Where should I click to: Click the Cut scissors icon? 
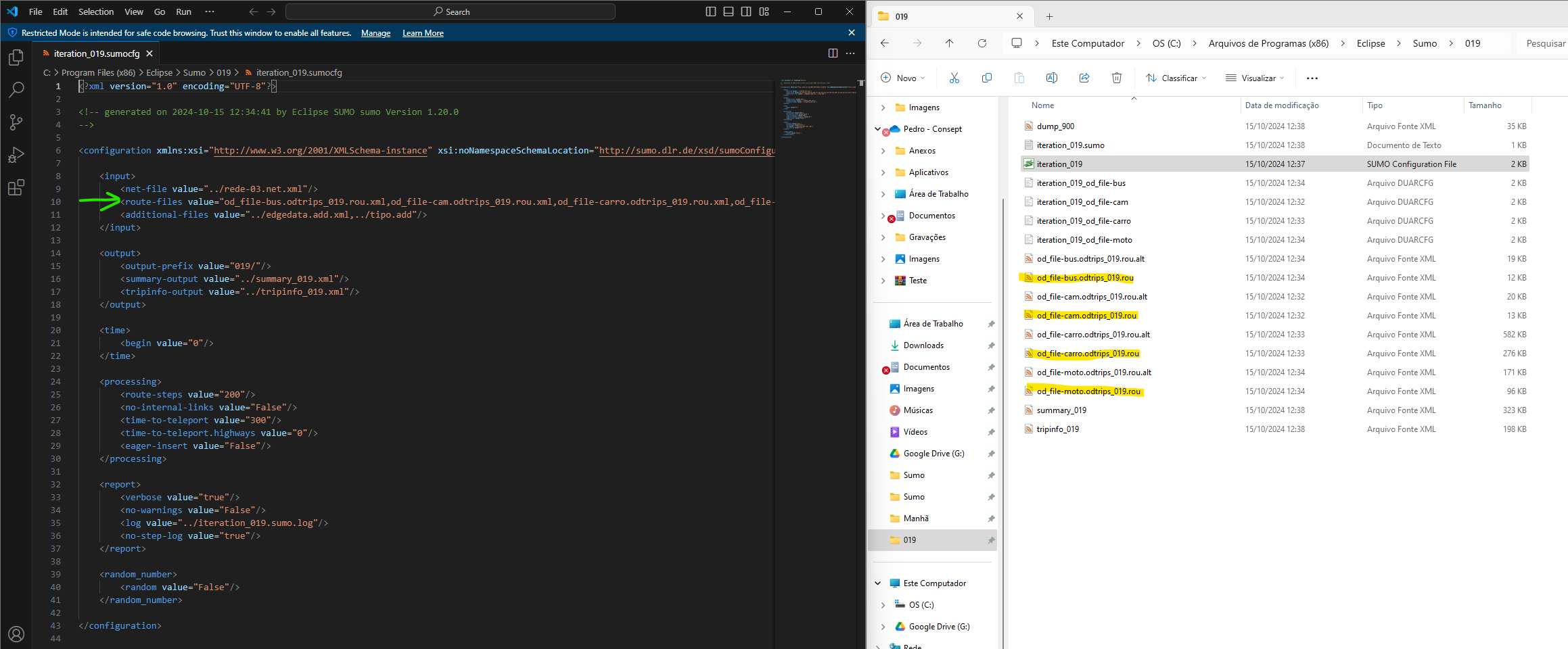coord(954,78)
